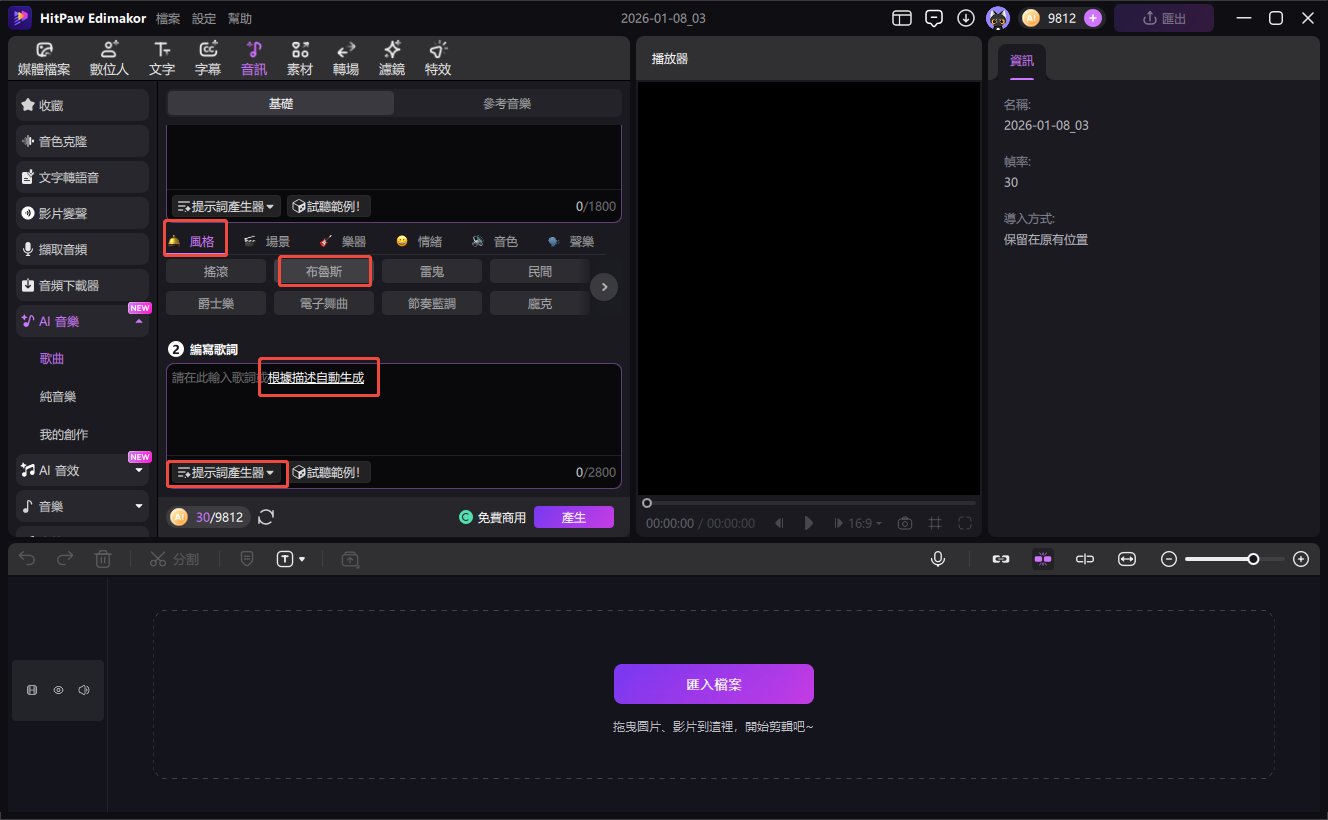Open the lyrics 提示詞產生器 dropdown

(227, 472)
